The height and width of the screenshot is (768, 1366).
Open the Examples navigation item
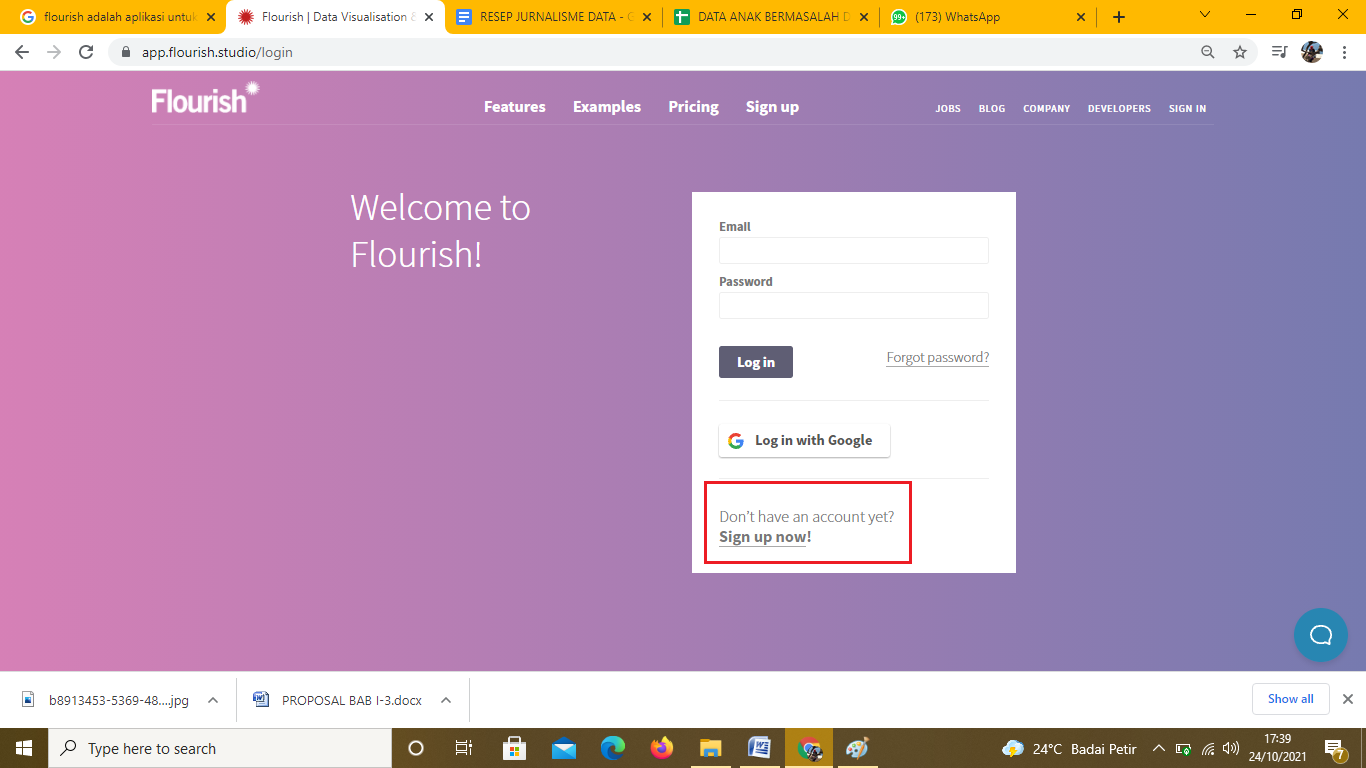coord(606,107)
